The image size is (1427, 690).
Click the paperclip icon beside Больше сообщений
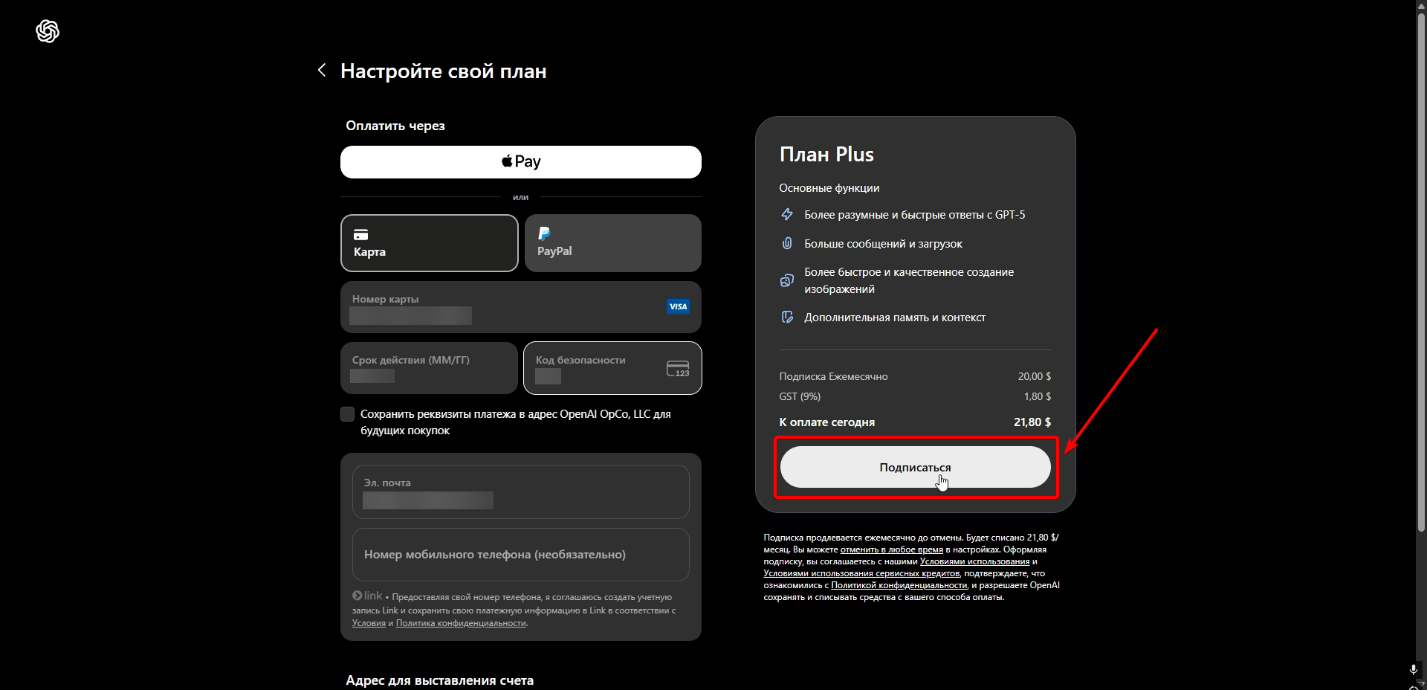(x=787, y=243)
